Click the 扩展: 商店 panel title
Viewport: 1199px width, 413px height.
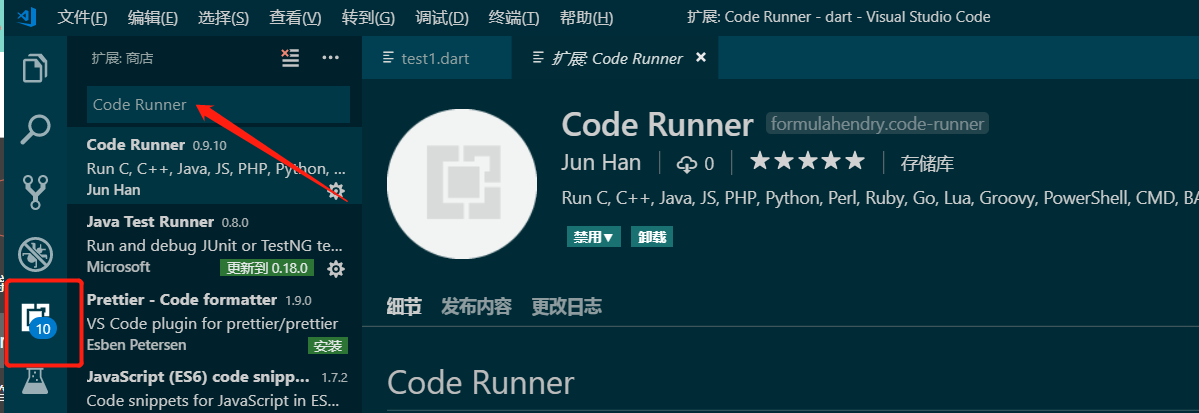(x=122, y=58)
